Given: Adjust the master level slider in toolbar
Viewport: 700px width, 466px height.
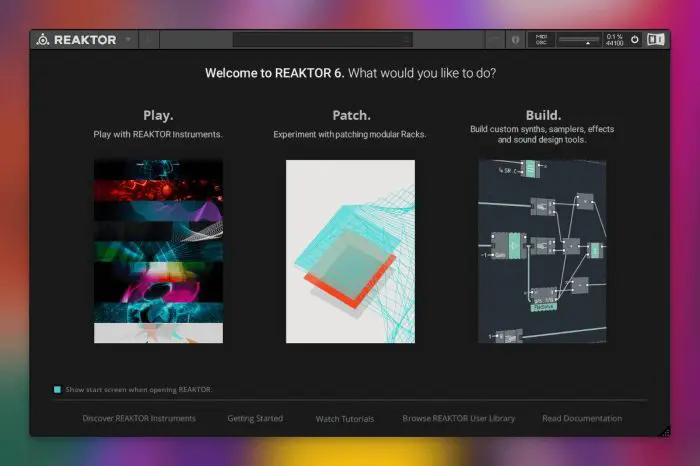Looking at the screenshot, I should click(x=579, y=40).
